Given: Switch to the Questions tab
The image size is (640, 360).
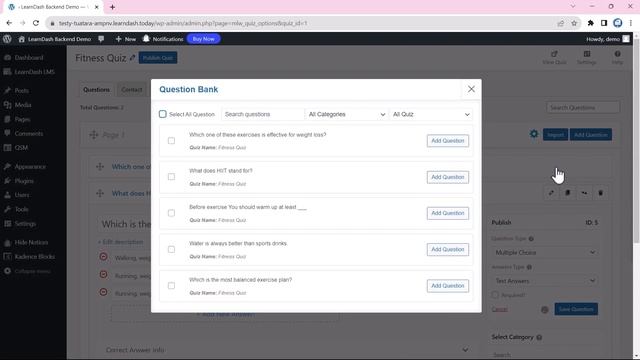Looking at the screenshot, I should [x=96, y=90].
